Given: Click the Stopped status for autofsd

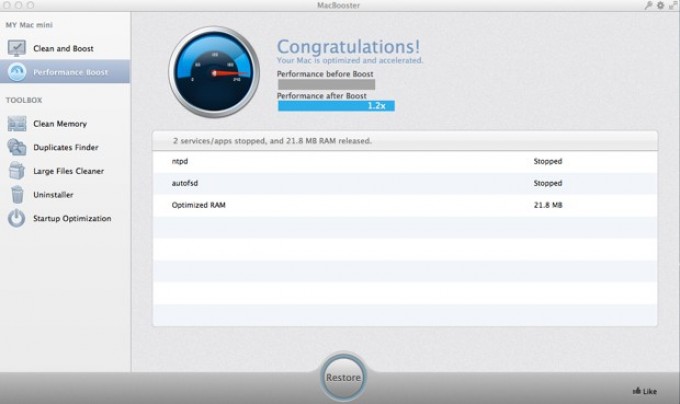Looking at the screenshot, I should point(548,183).
